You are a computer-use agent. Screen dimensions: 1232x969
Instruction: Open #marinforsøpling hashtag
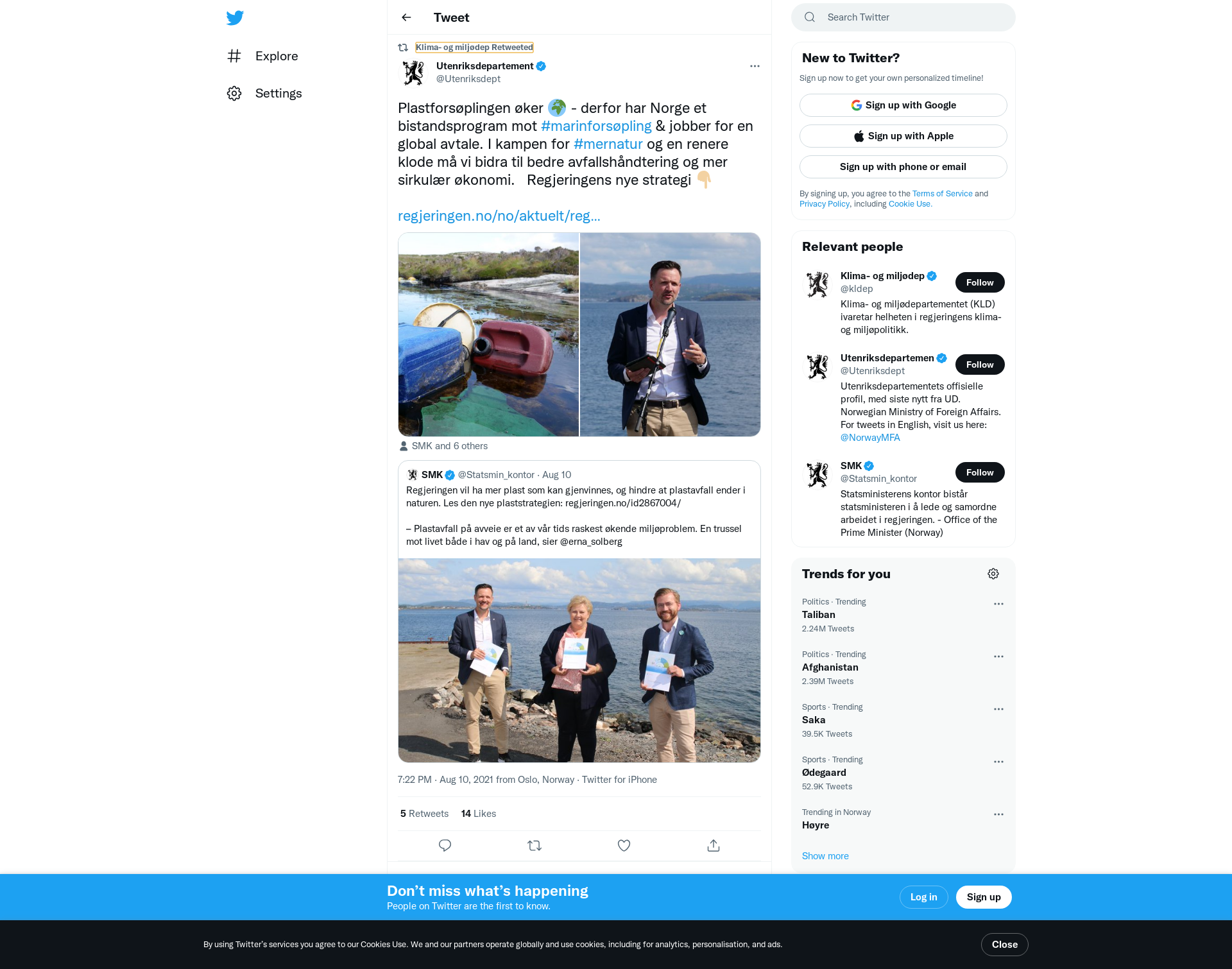tap(596, 126)
